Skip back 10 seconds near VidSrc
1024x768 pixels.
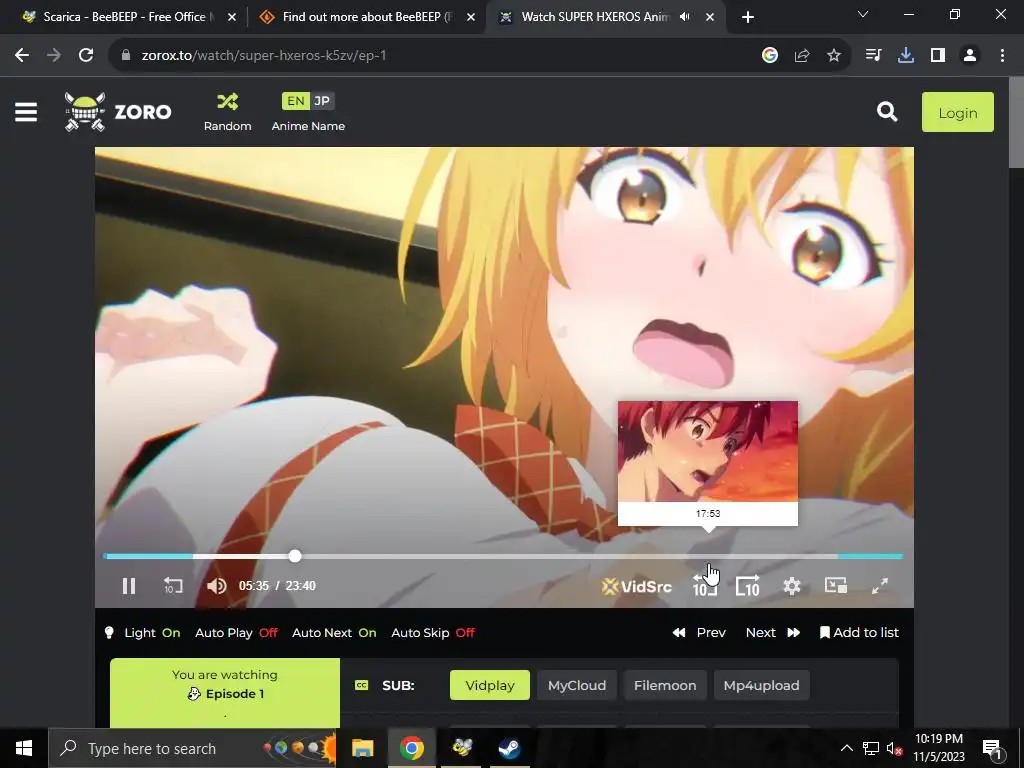(x=705, y=586)
